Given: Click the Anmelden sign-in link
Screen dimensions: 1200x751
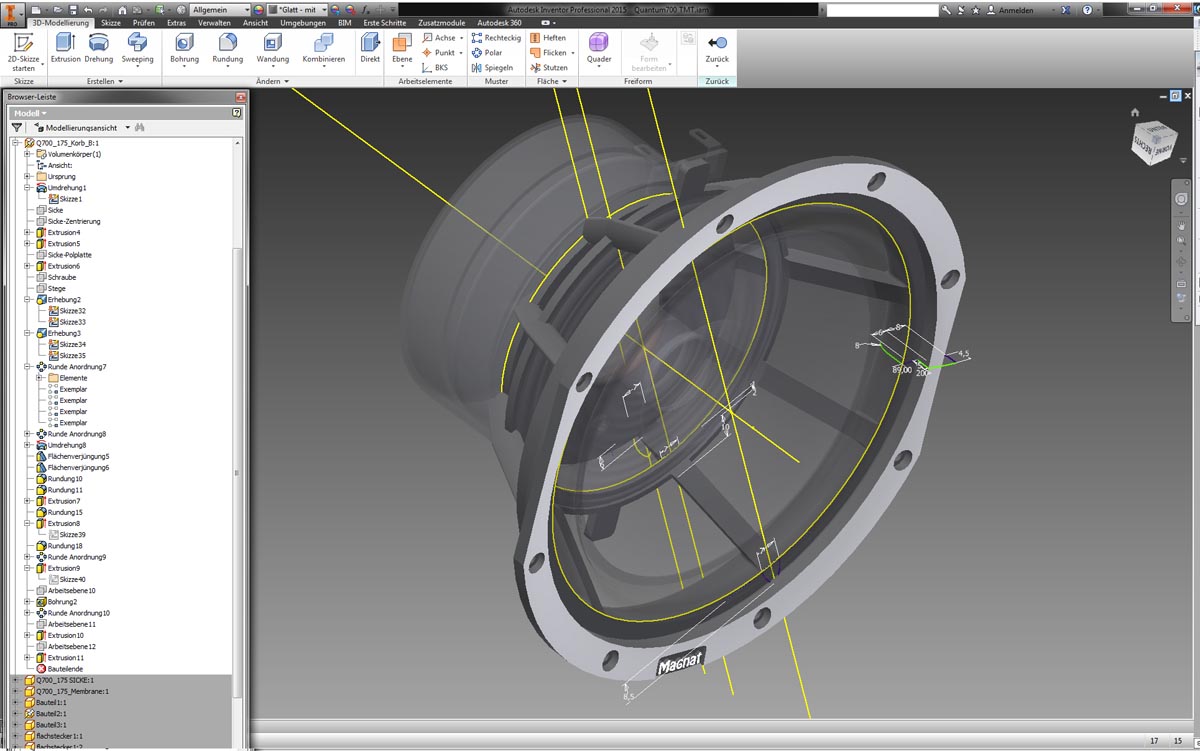Looking at the screenshot, I should click(x=1015, y=9).
